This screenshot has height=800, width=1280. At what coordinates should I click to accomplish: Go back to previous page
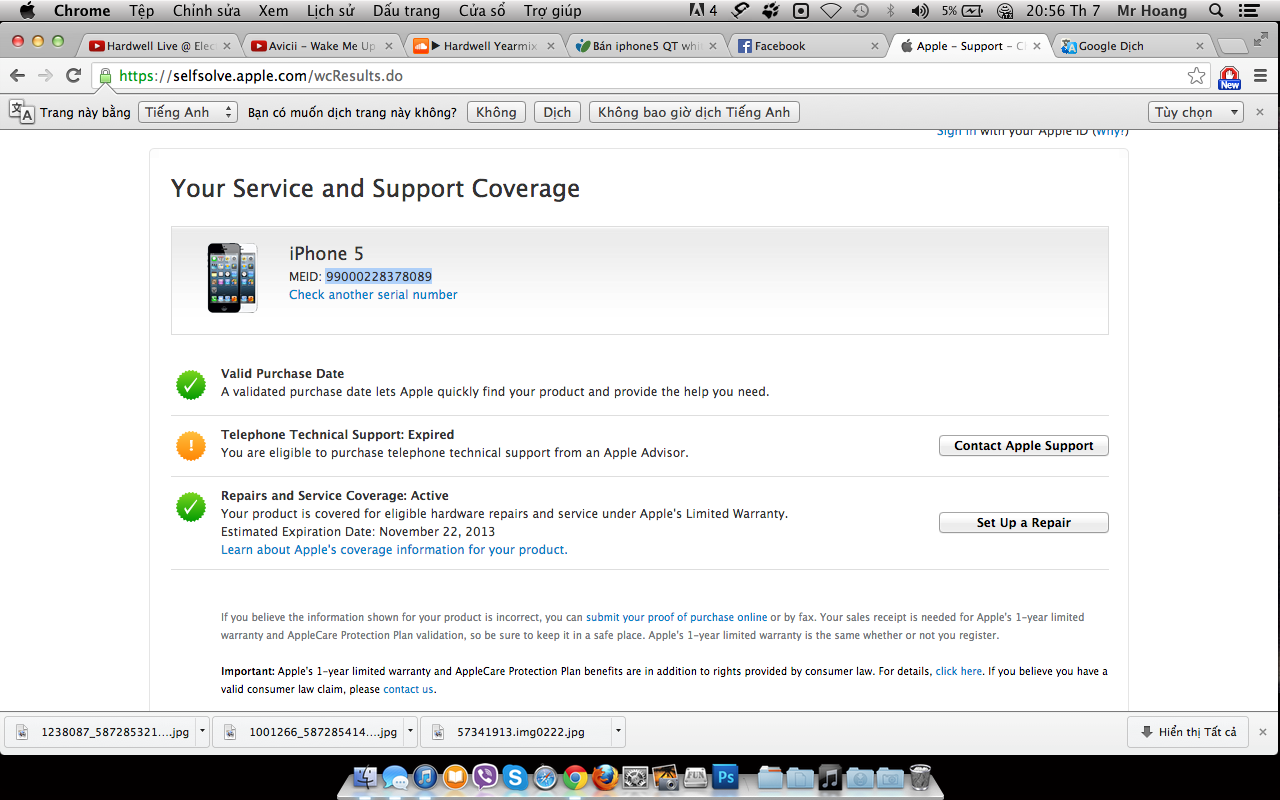17,76
